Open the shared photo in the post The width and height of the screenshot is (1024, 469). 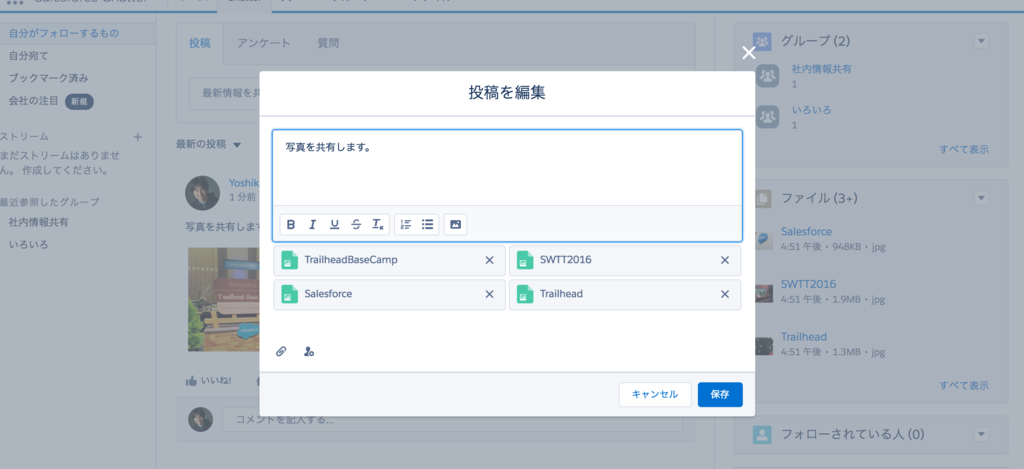[223, 299]
